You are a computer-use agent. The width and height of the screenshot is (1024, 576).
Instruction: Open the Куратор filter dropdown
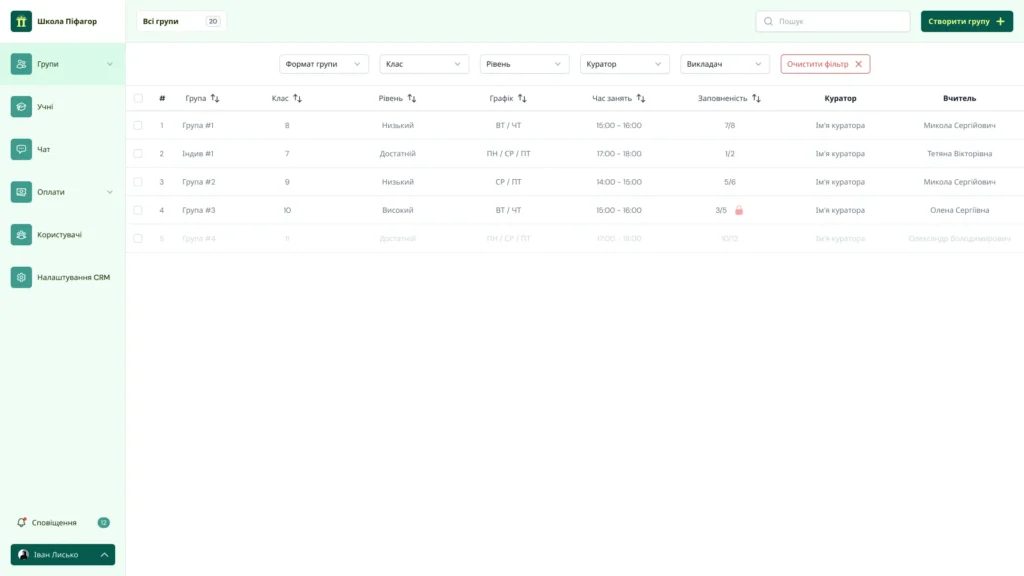click(x=624, y=64)
